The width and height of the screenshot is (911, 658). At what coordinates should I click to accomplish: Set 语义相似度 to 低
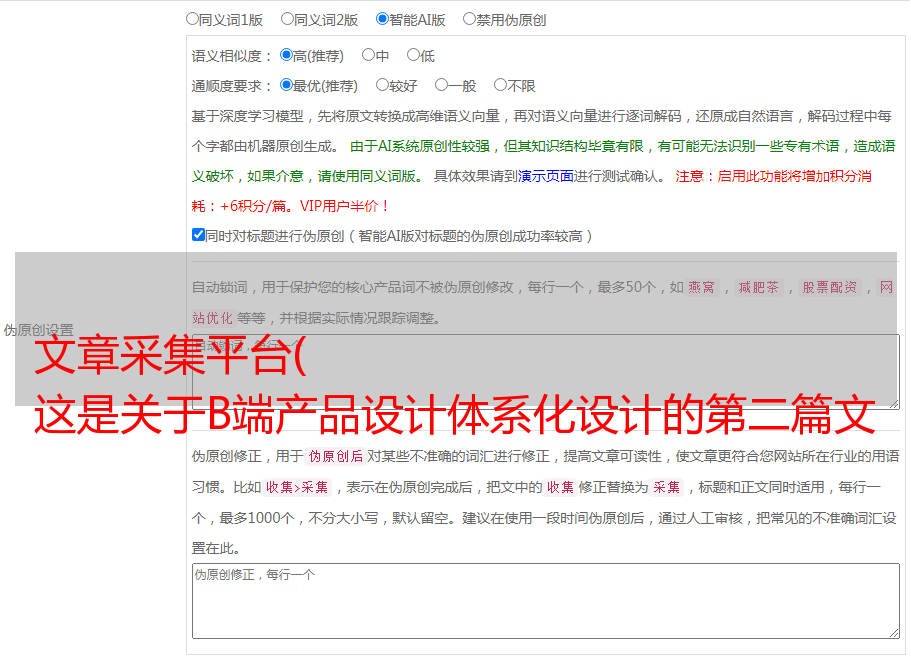tap(413, 55)
